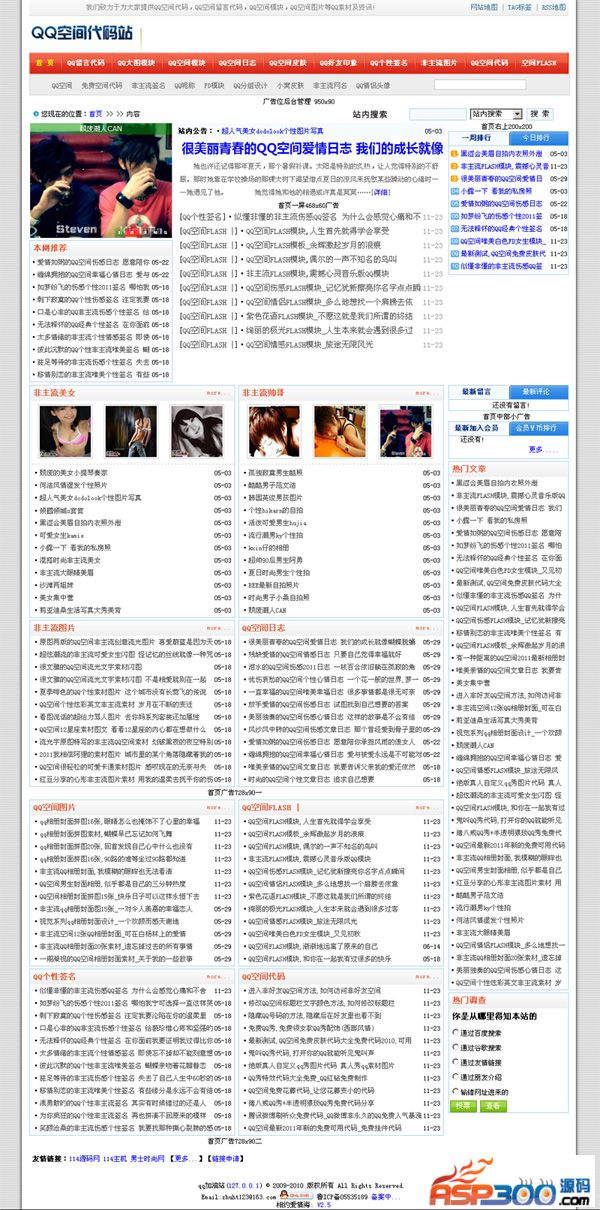Open the article 靓丽的美女小提琴奏家
Image resolution: width=600 pixels, height=1210 pixels.
pyautogui.click(x=73, y=472)
